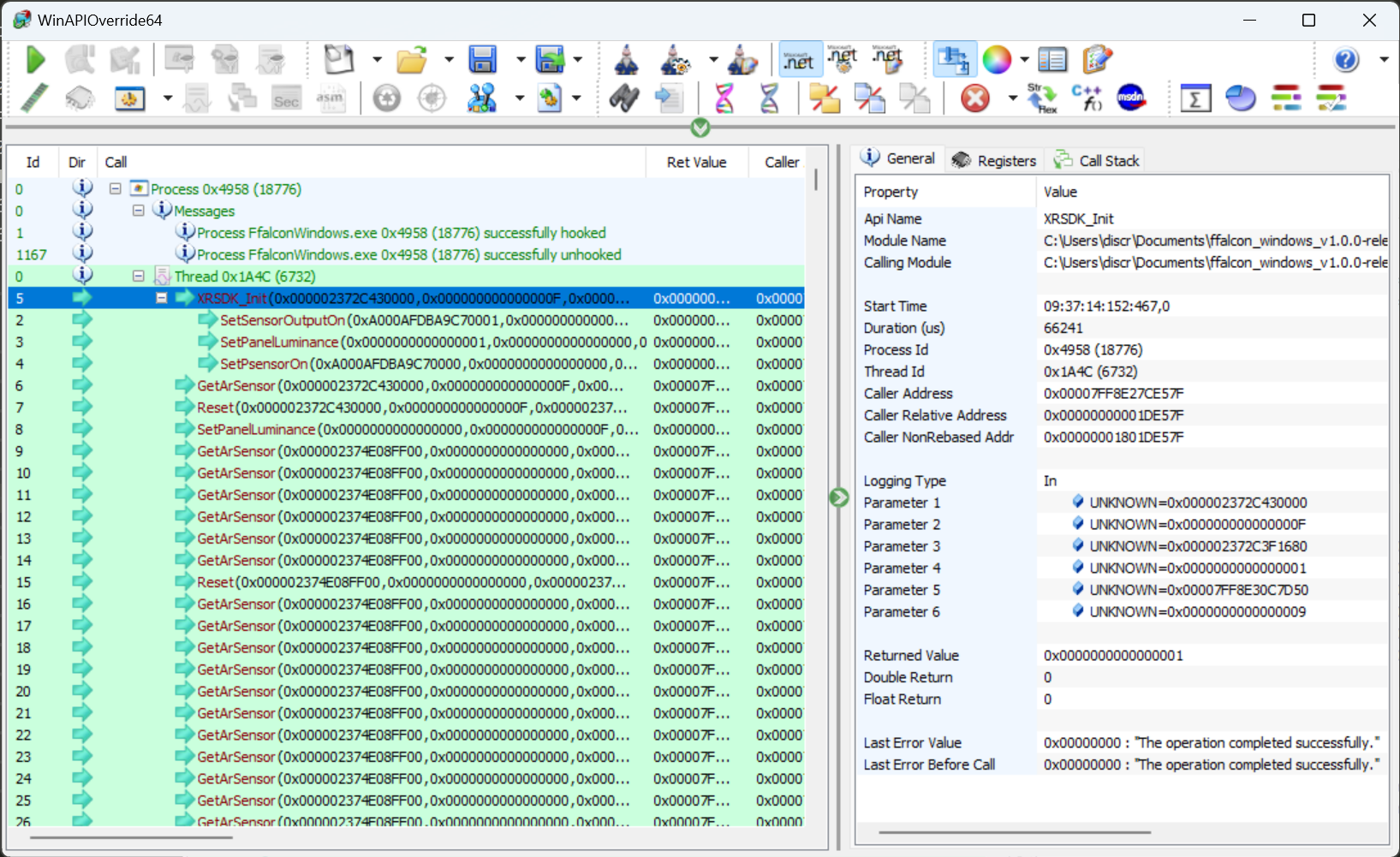1400x857 pixels.
Task: Launch the wizard figure monitoring file icon
Action: tap(628, 60)
